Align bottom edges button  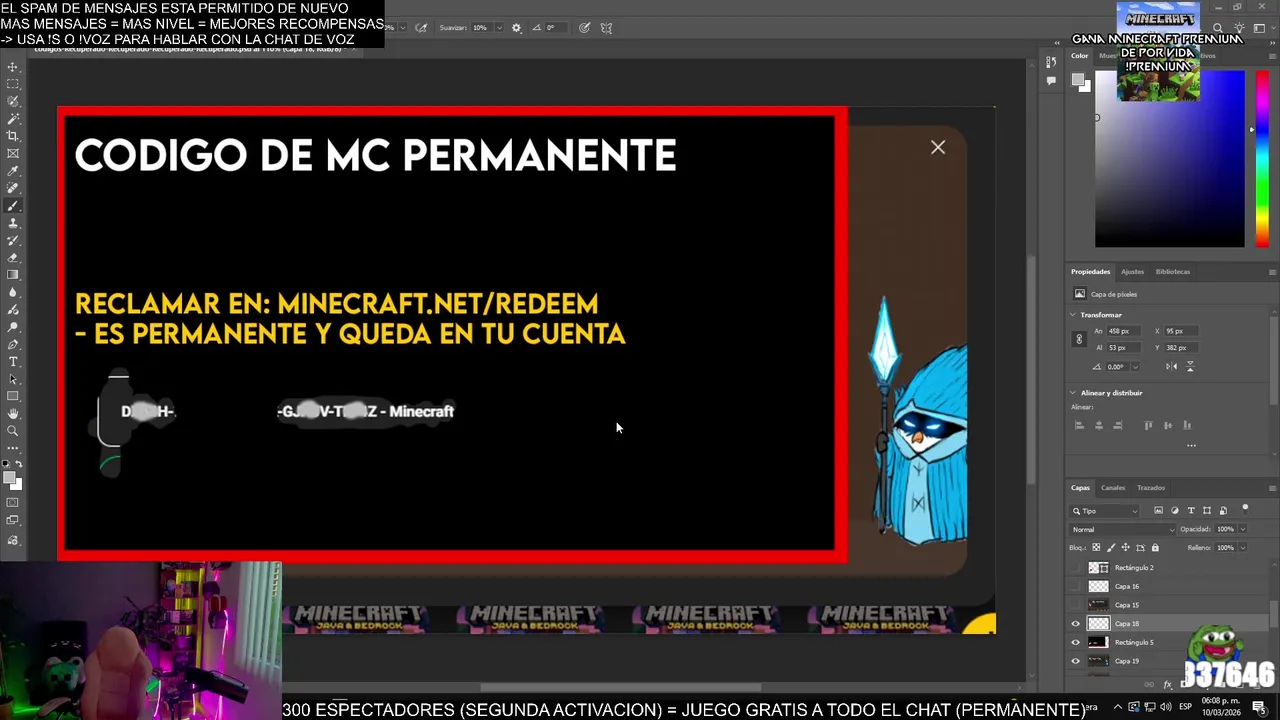point(1188,425)
